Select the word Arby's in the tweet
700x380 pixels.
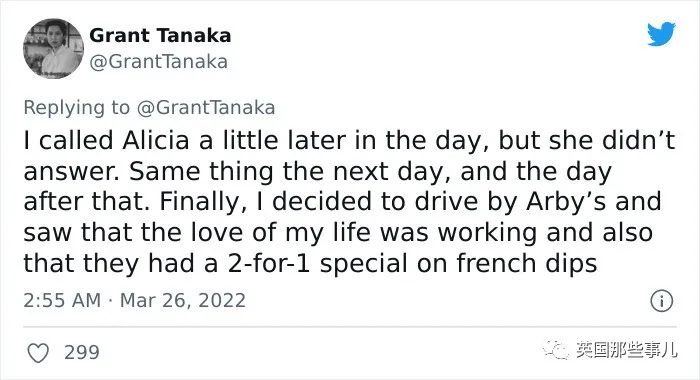[566, 202]
